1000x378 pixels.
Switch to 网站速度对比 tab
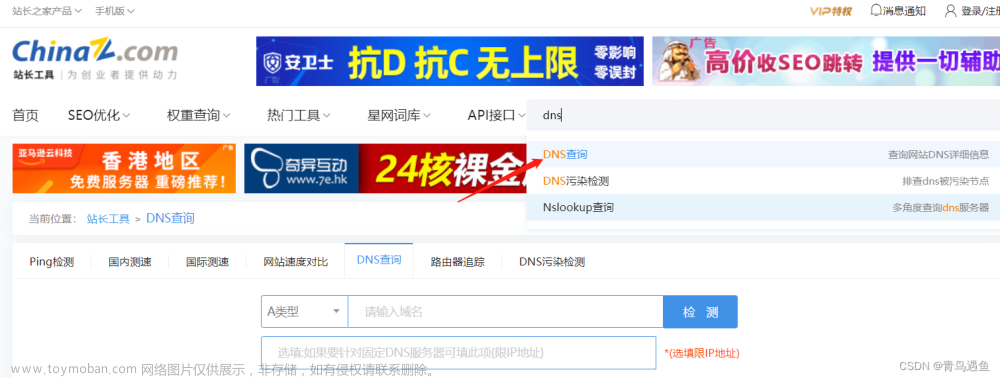pyautogui.click(x=296, y=261)
